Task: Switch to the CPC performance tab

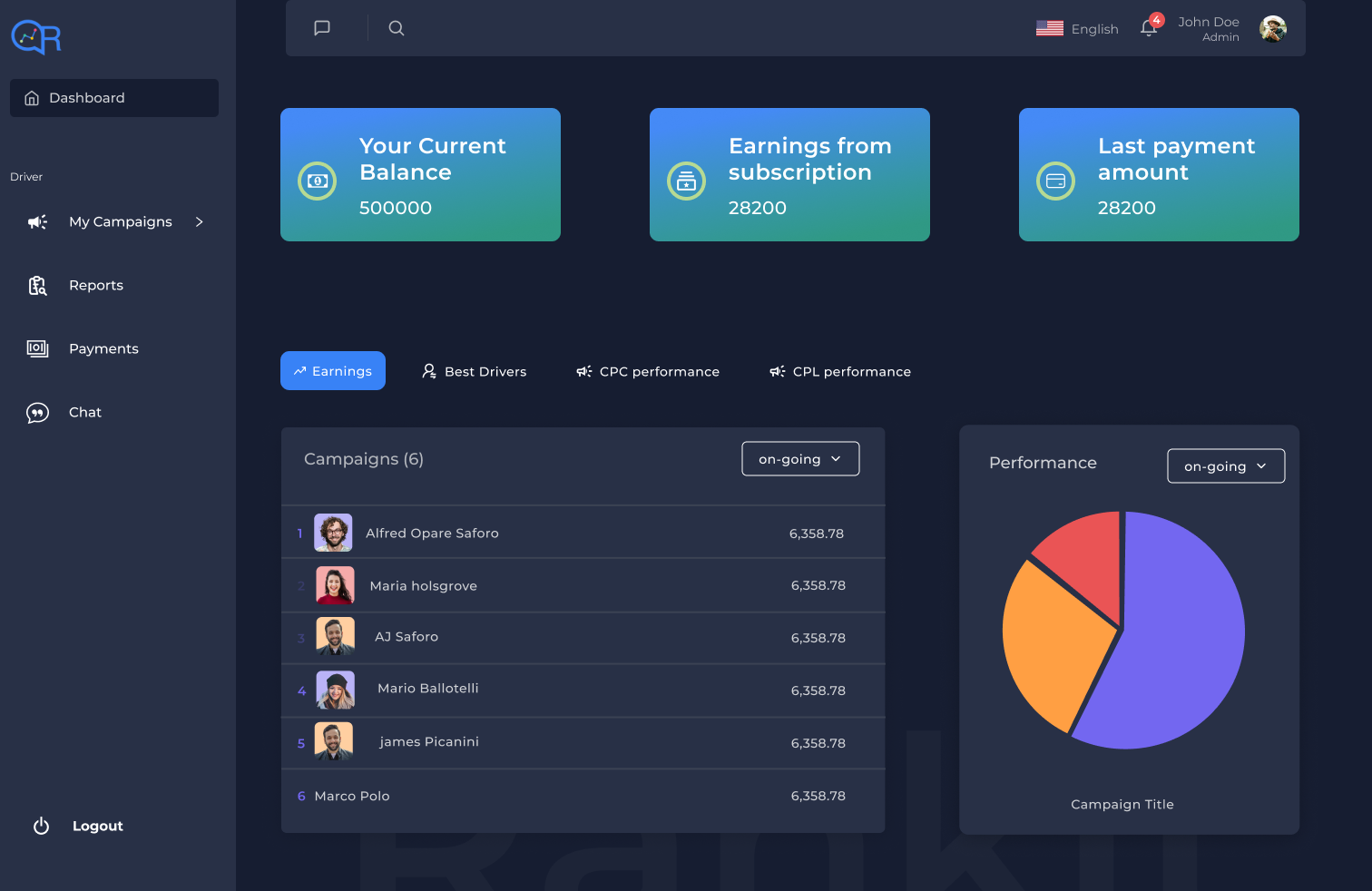Action: 648,372
